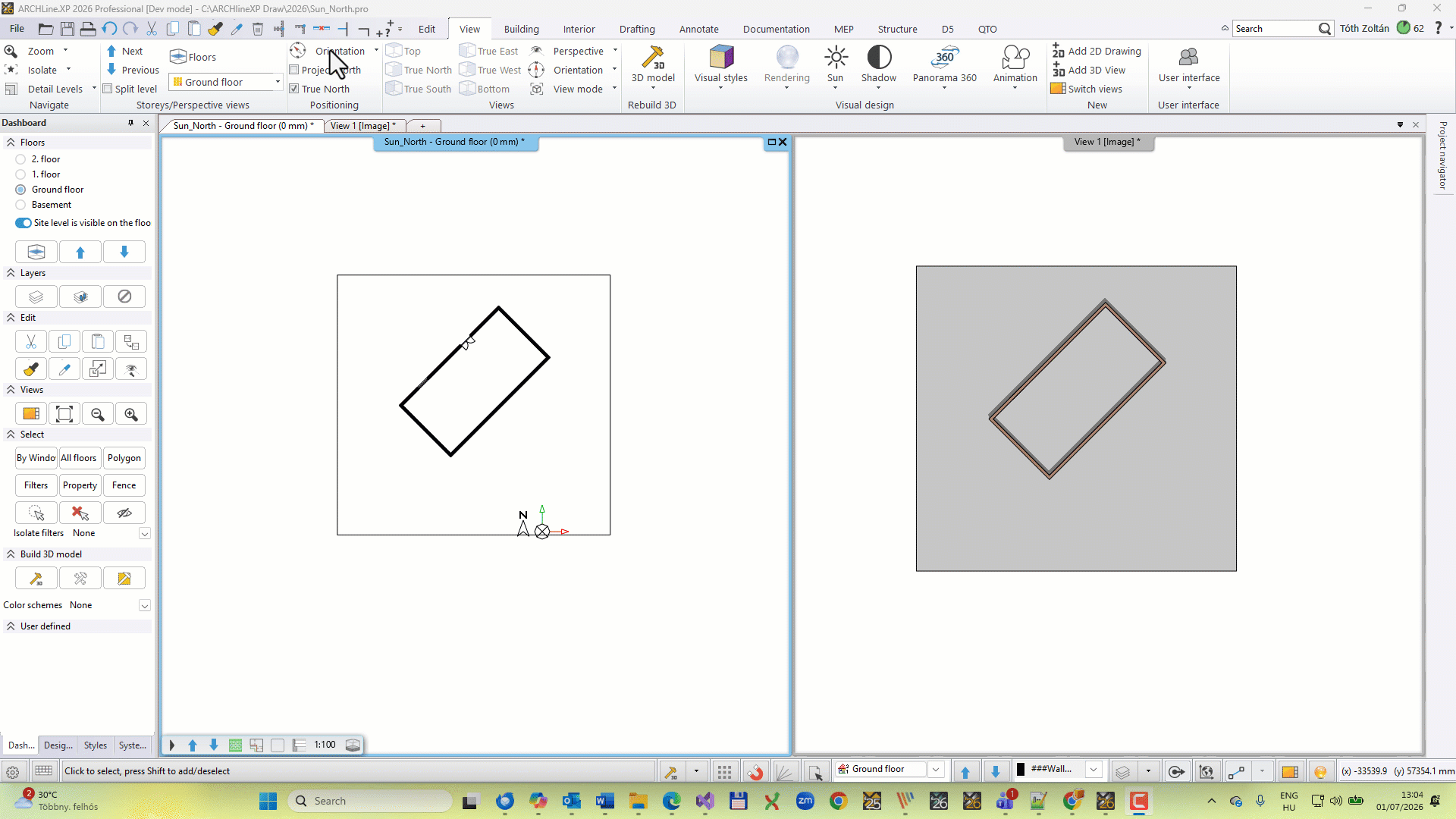This screenshot has height=819, width=1456.
Task: Open the Sun settings icon
Action: (x=836, y=57)
